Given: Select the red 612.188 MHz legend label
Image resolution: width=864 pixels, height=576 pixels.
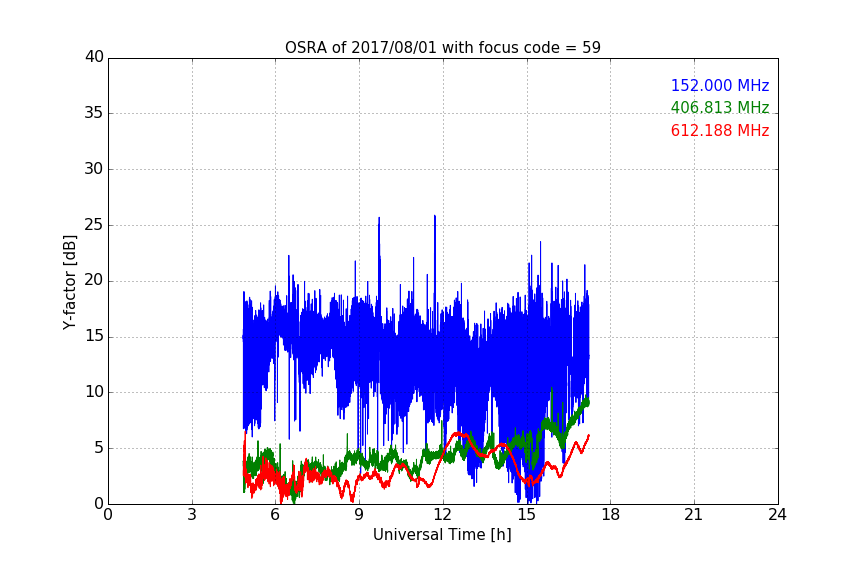Looking at the screenshot, I should click(x=720, y=131).
